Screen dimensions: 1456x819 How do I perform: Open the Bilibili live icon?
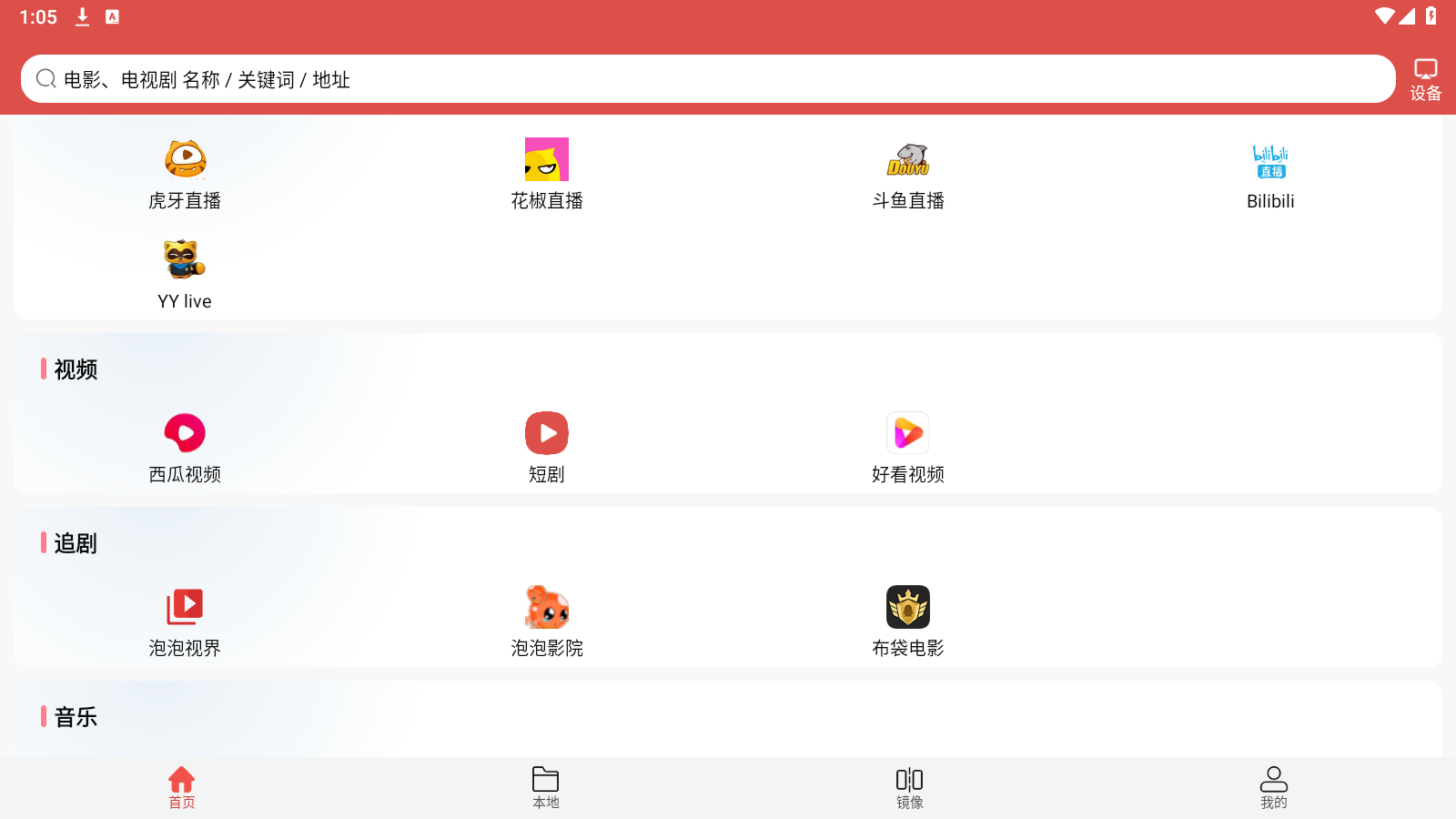point(1270,161)
